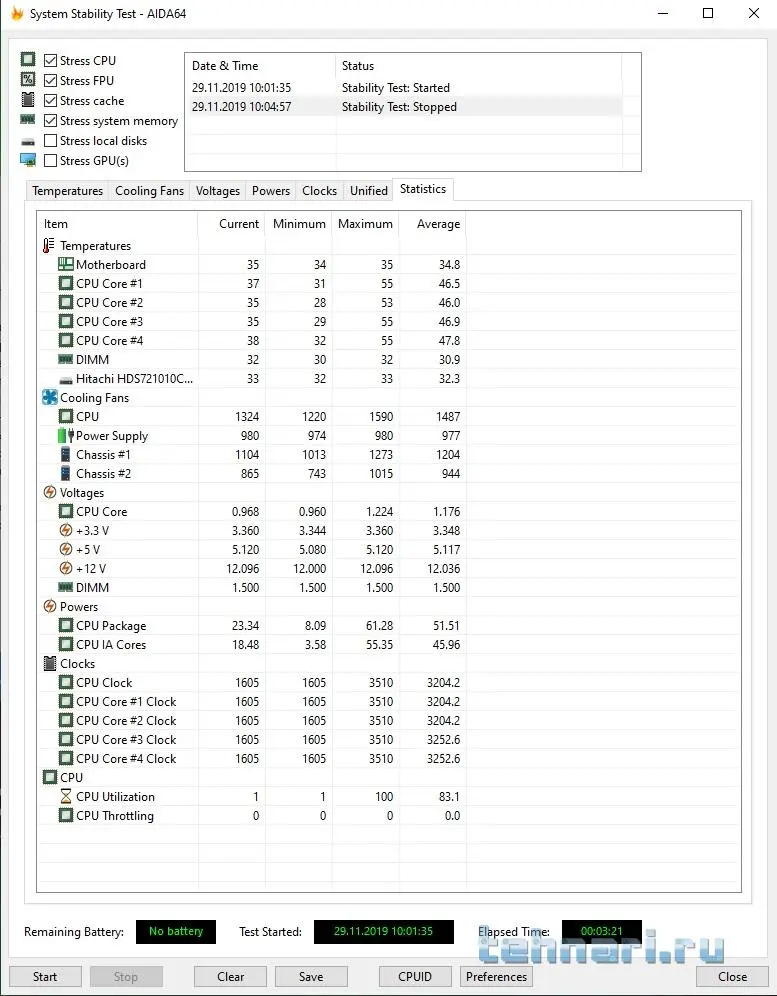Click the '+5 V' voltage row label

click(88, 549)
